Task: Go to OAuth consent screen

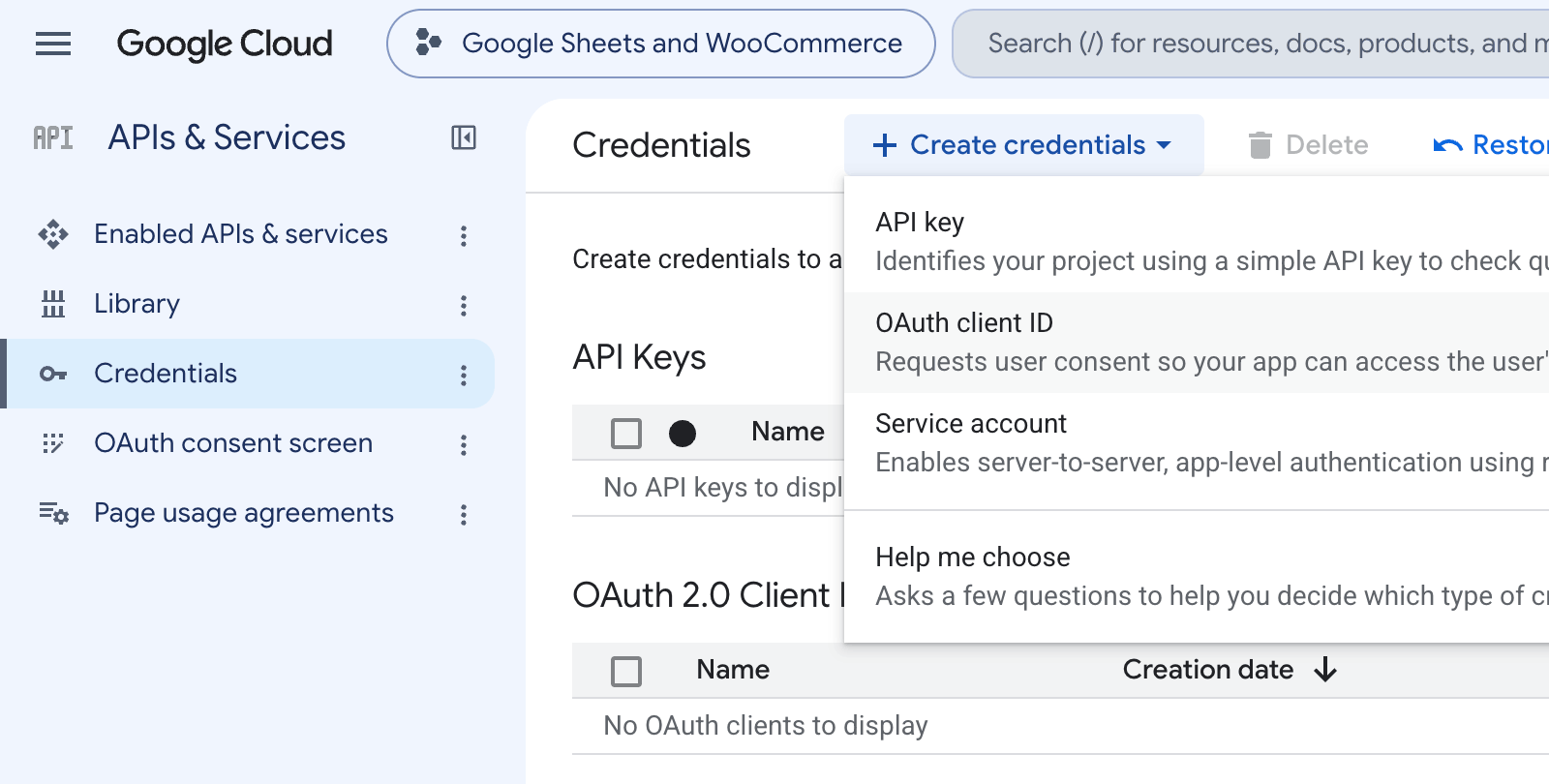Action: [233, 443]
